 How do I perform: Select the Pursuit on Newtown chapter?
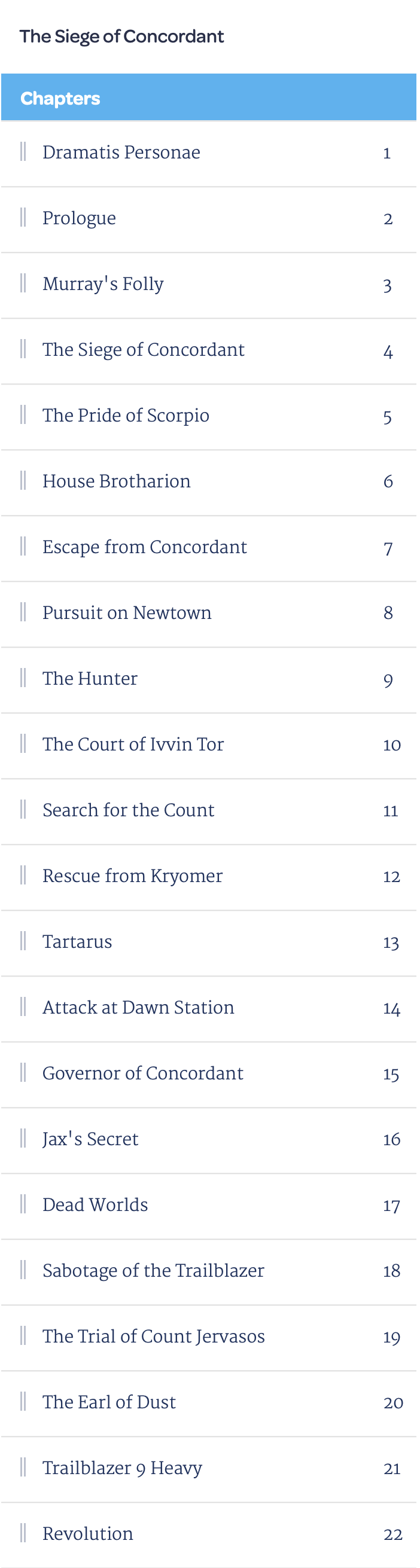[x=209, y=614]
